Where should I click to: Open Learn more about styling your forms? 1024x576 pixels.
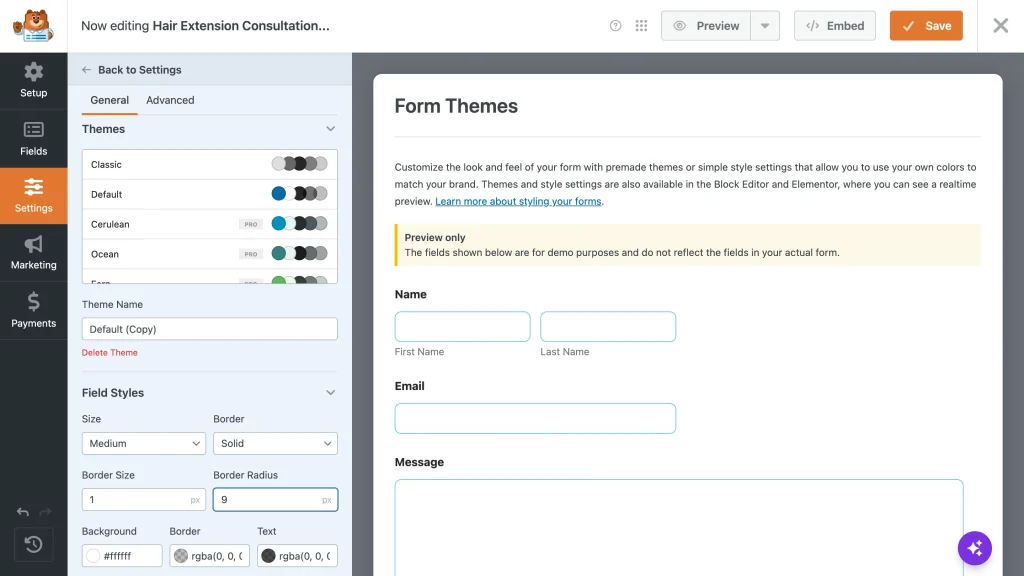coord(519,201)
